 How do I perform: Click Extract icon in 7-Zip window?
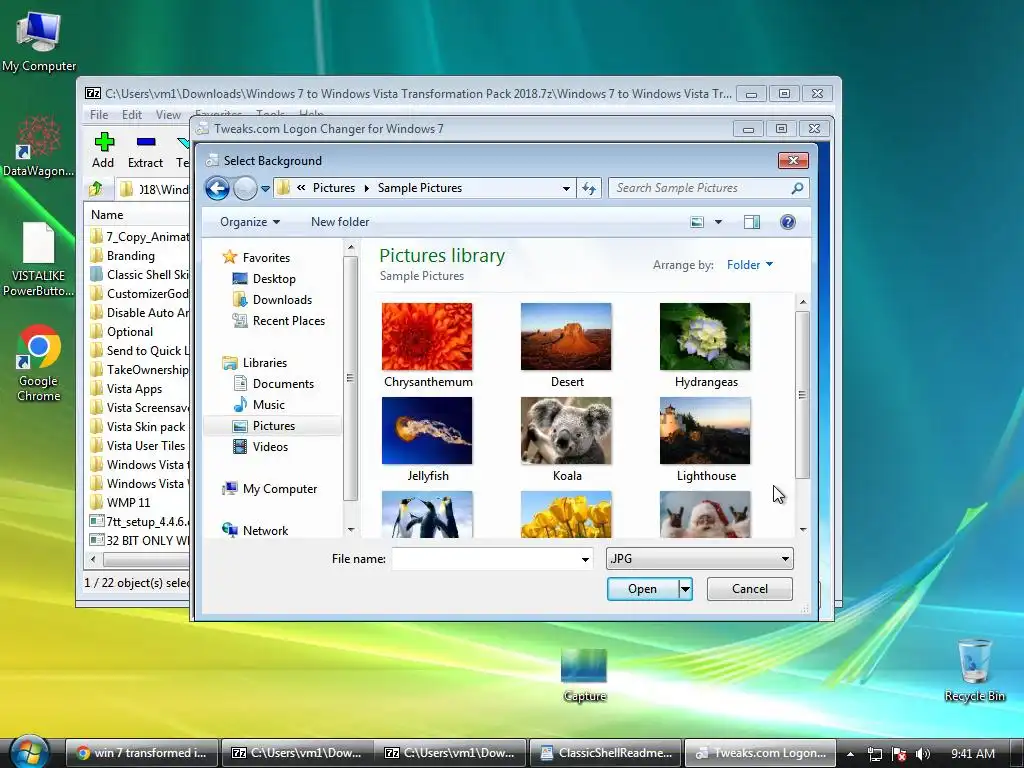pos(145,150)
